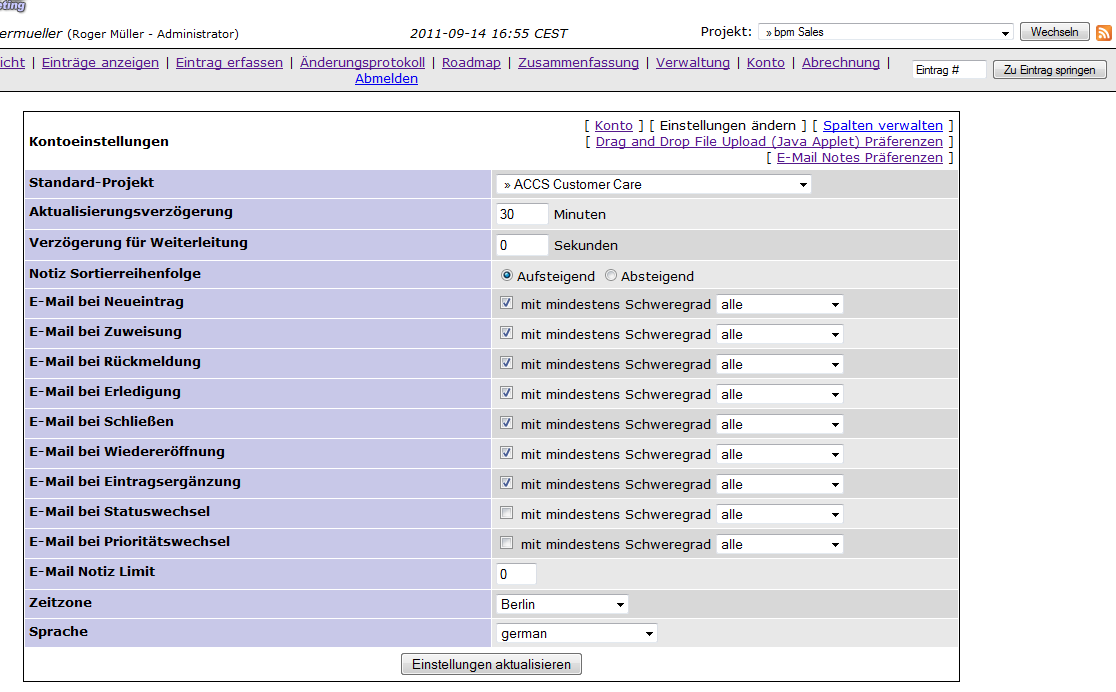The height and width of the screenshot is (692, 1116).
Task: Open the Zusammenfassung menu link
Action: pos(579,63)
